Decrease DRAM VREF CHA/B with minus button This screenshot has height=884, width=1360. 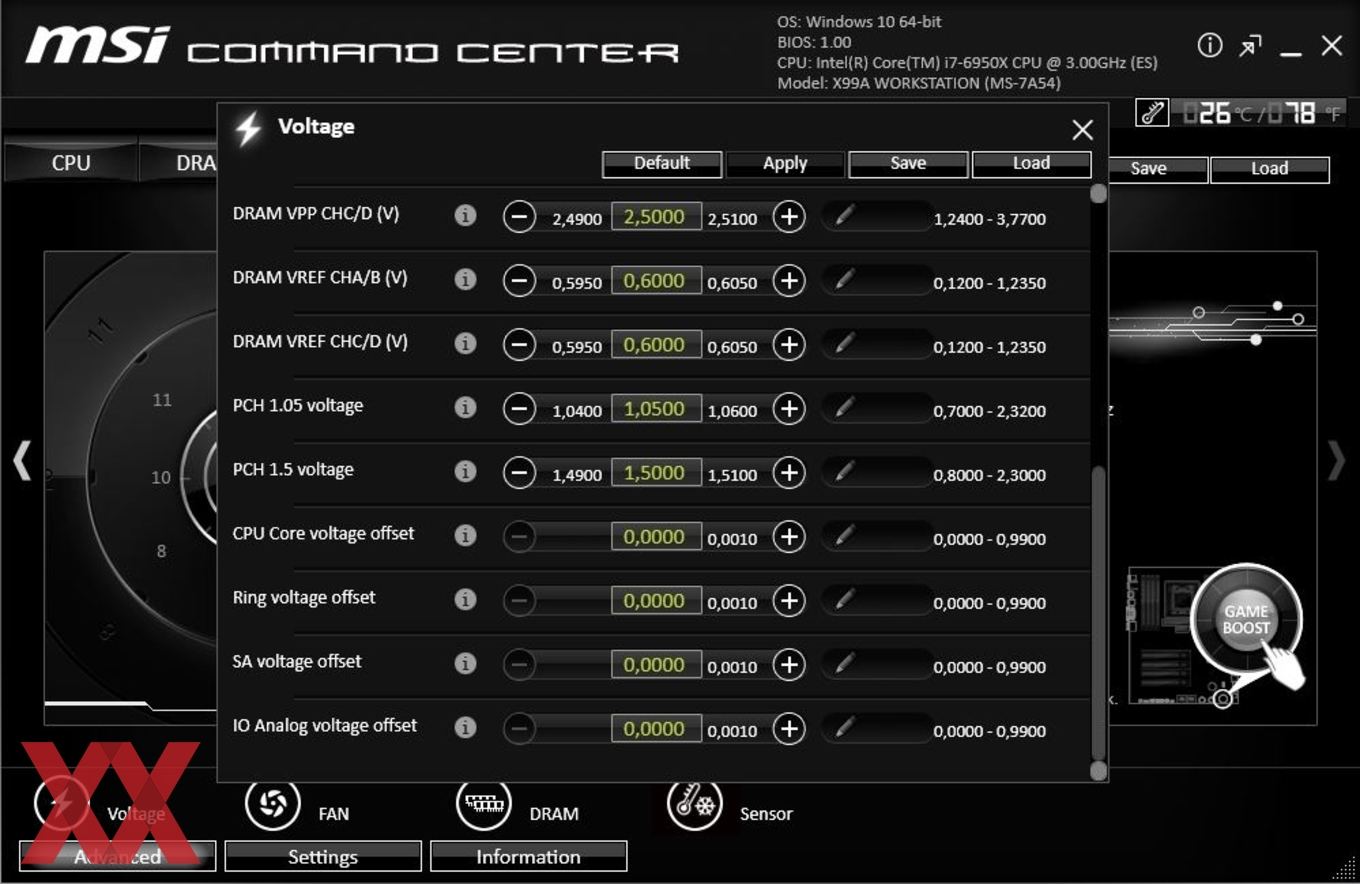tap(519, 281)
